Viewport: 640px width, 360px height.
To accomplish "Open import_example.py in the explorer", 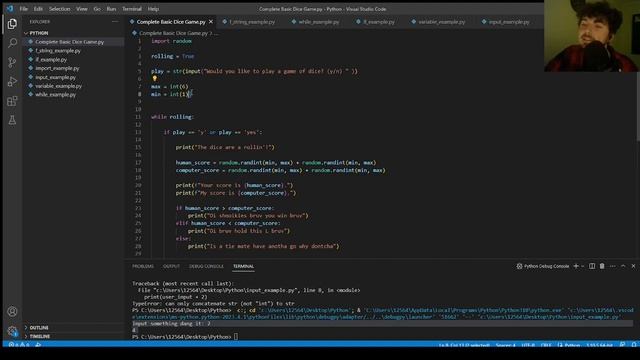I will [x=73, y=68].
